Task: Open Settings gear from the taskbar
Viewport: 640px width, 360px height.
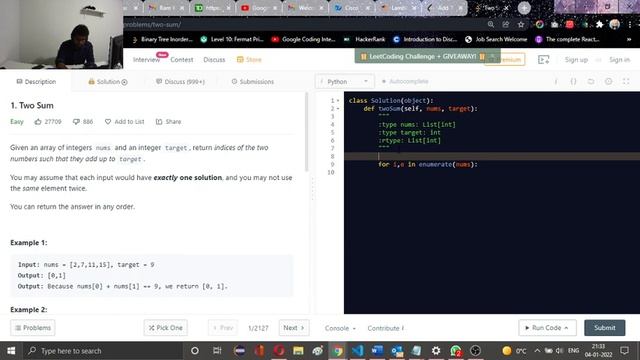Action: click(x=436, y=351)
